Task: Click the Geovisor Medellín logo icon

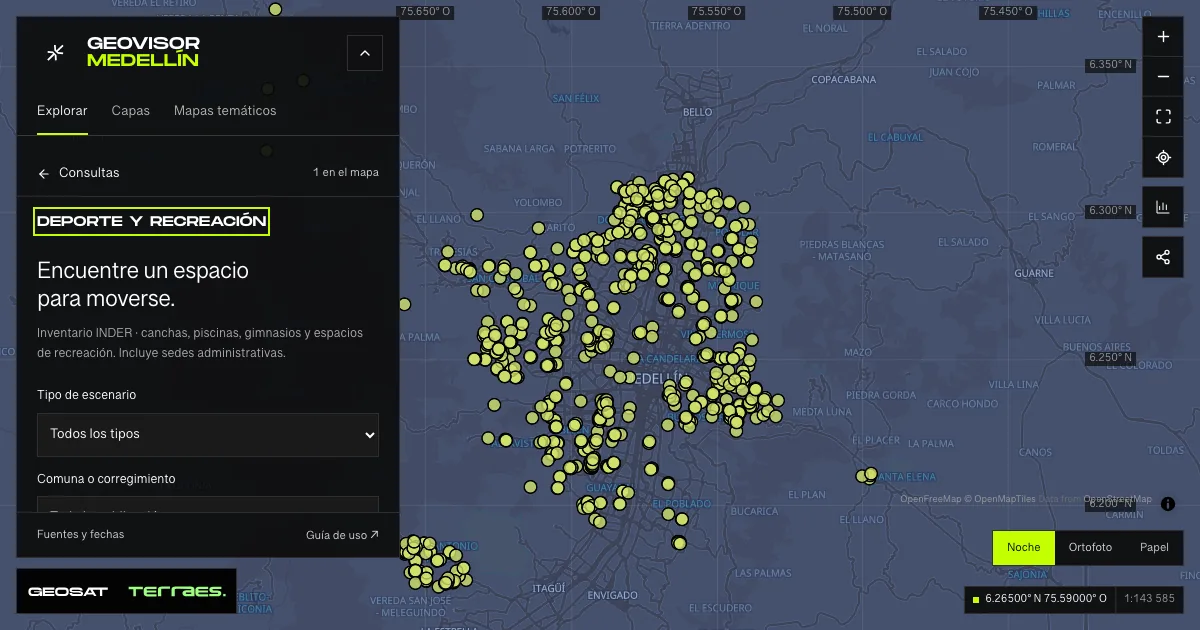Action: point(56,52)
